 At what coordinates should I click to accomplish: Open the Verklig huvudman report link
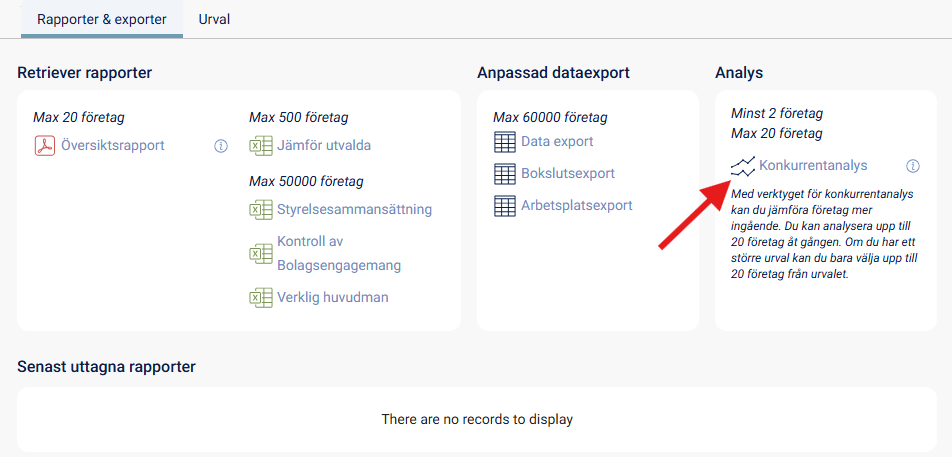point(332,298)
